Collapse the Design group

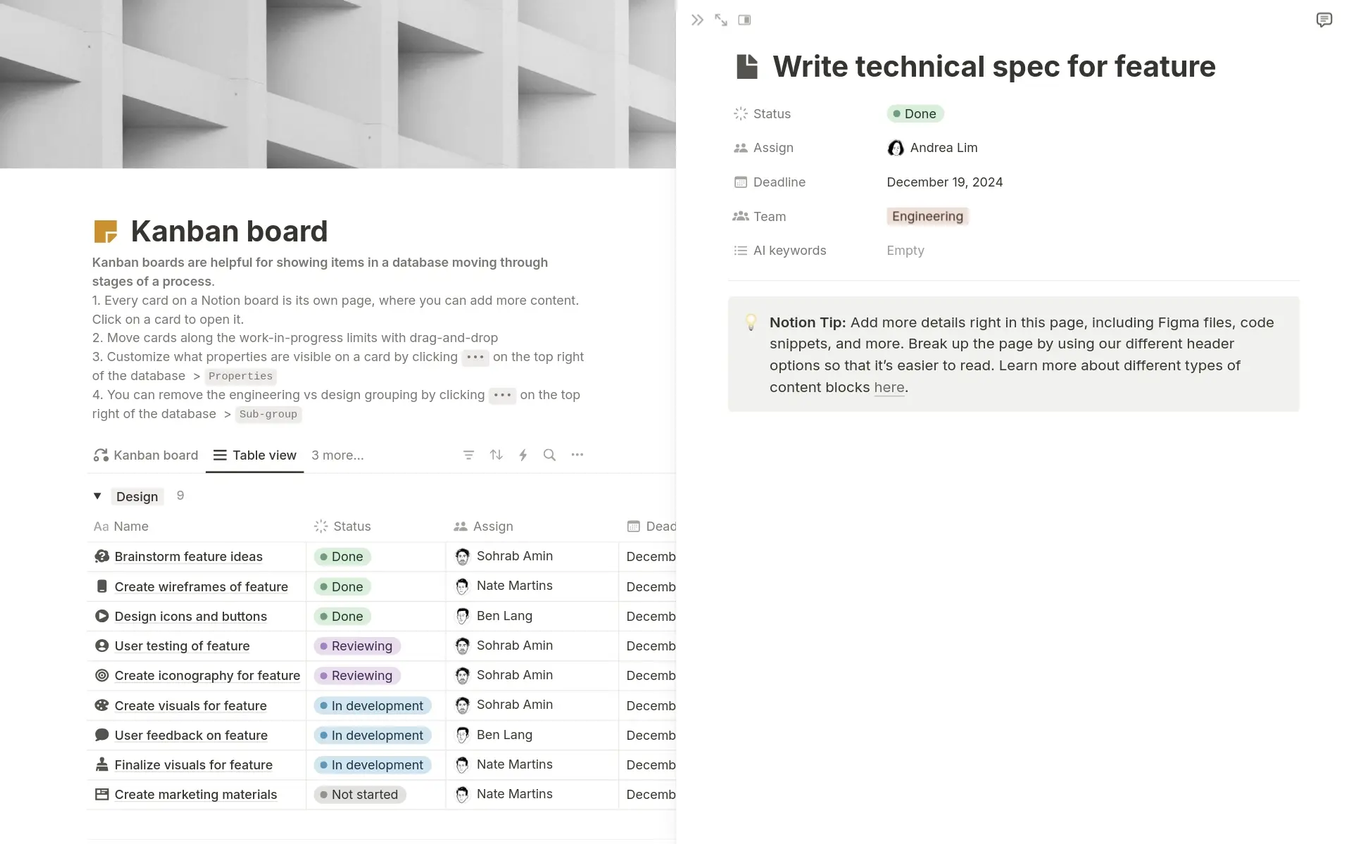(x=97, y=496)
